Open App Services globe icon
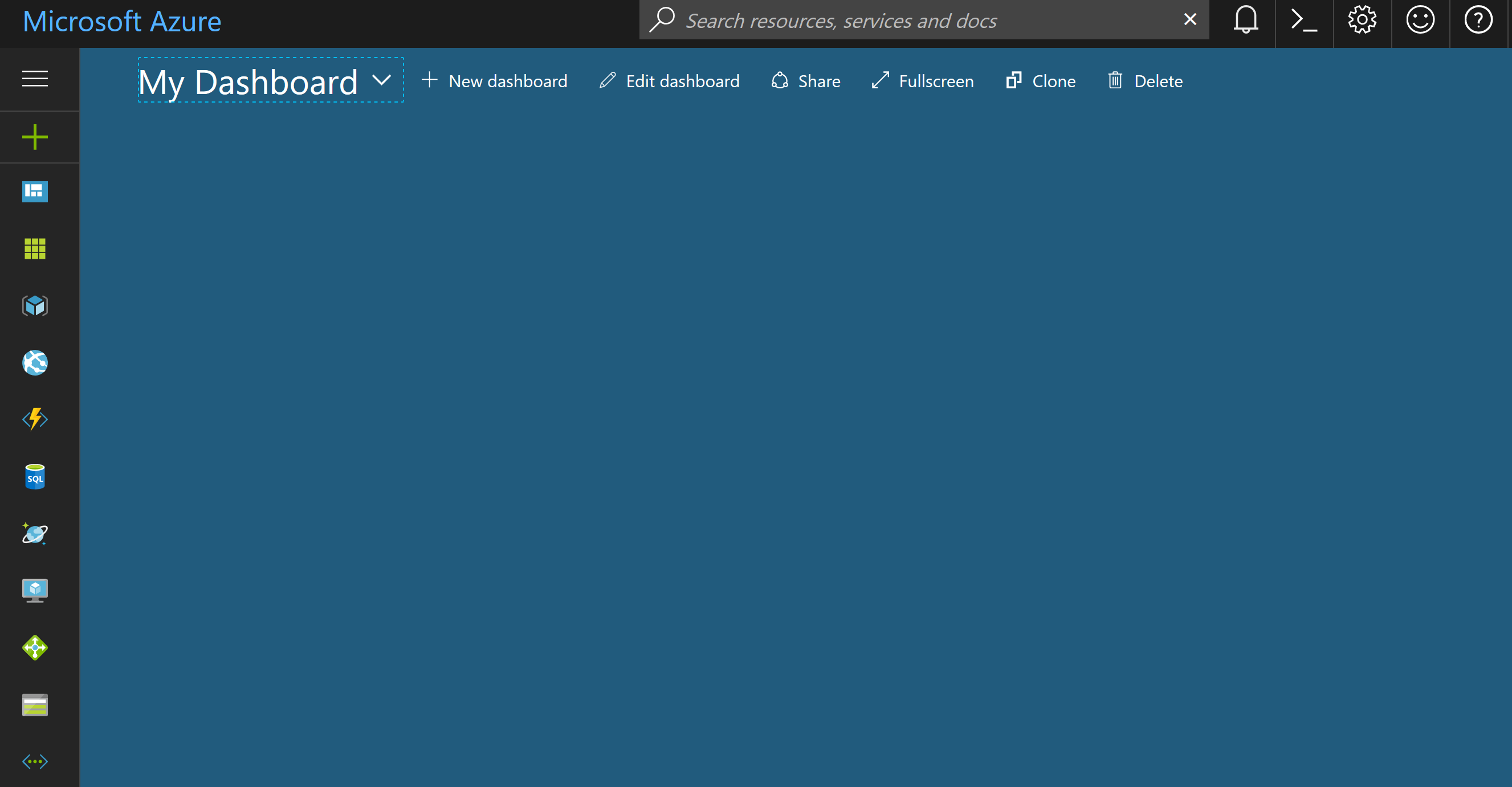The image size is (1512, 787). tap(35, 362)
